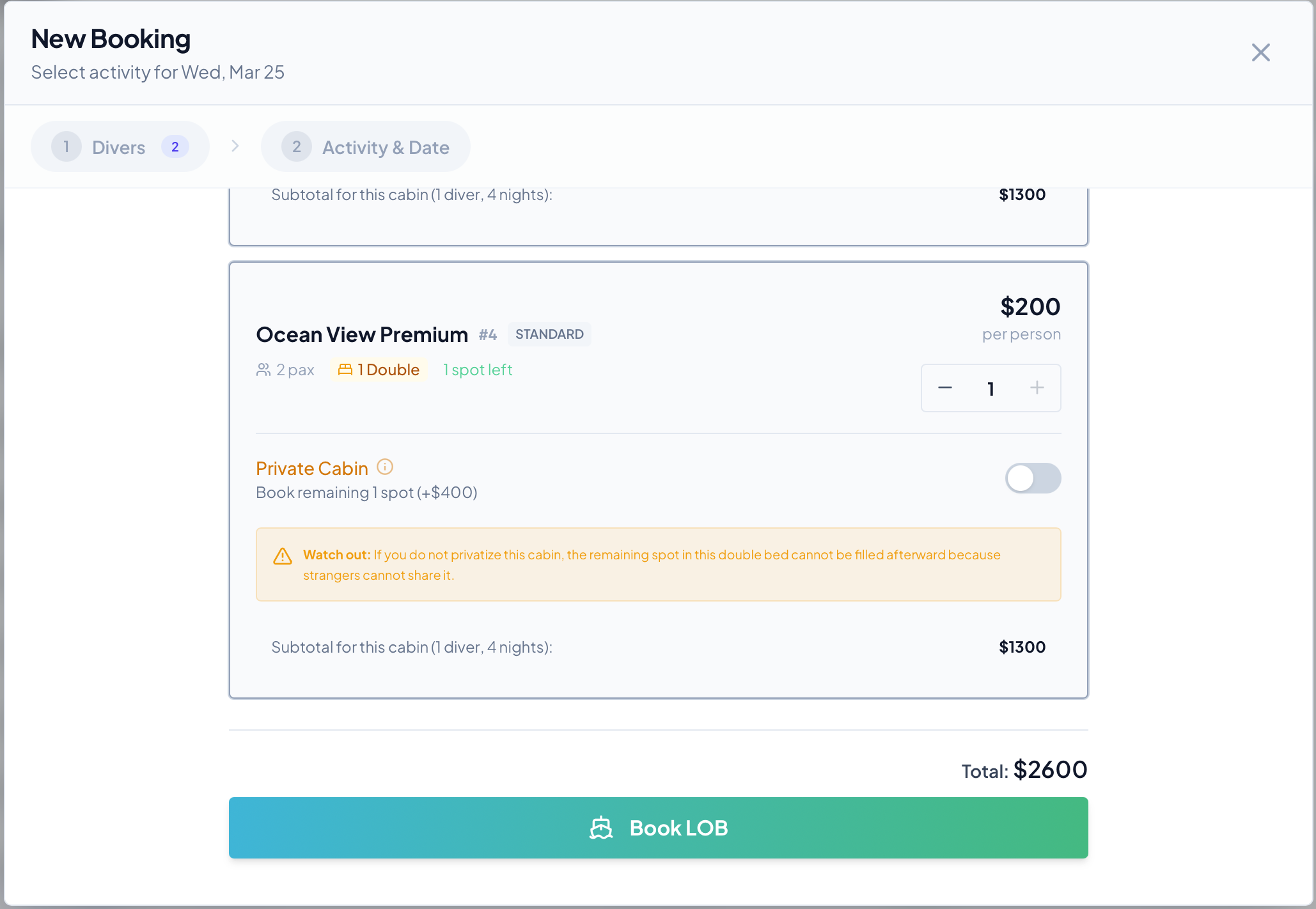This screenshot has height=909, width=1316.
Task: Decrease diver count with the minus button
Action: 945,388
